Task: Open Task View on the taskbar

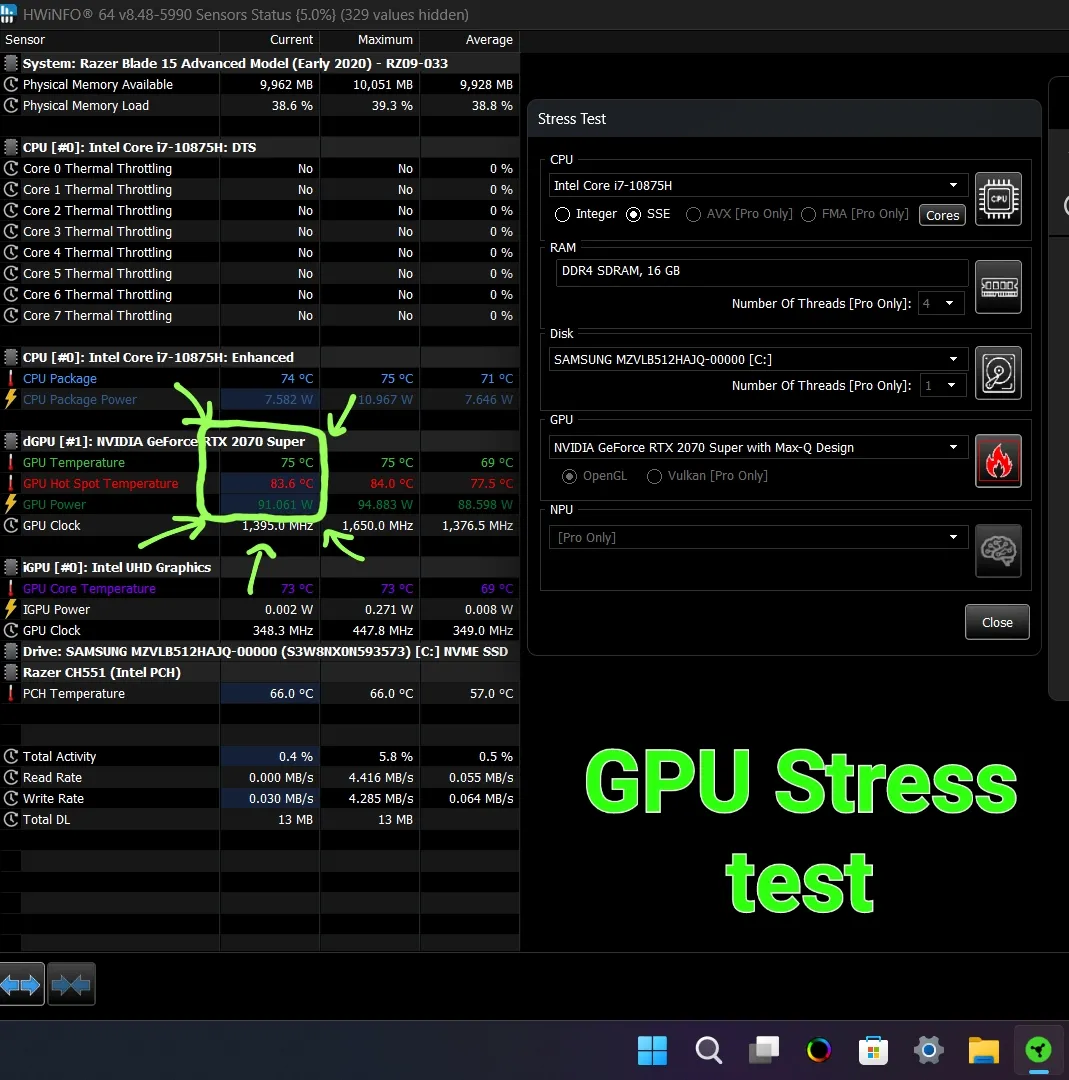Action: (764, 1050)
